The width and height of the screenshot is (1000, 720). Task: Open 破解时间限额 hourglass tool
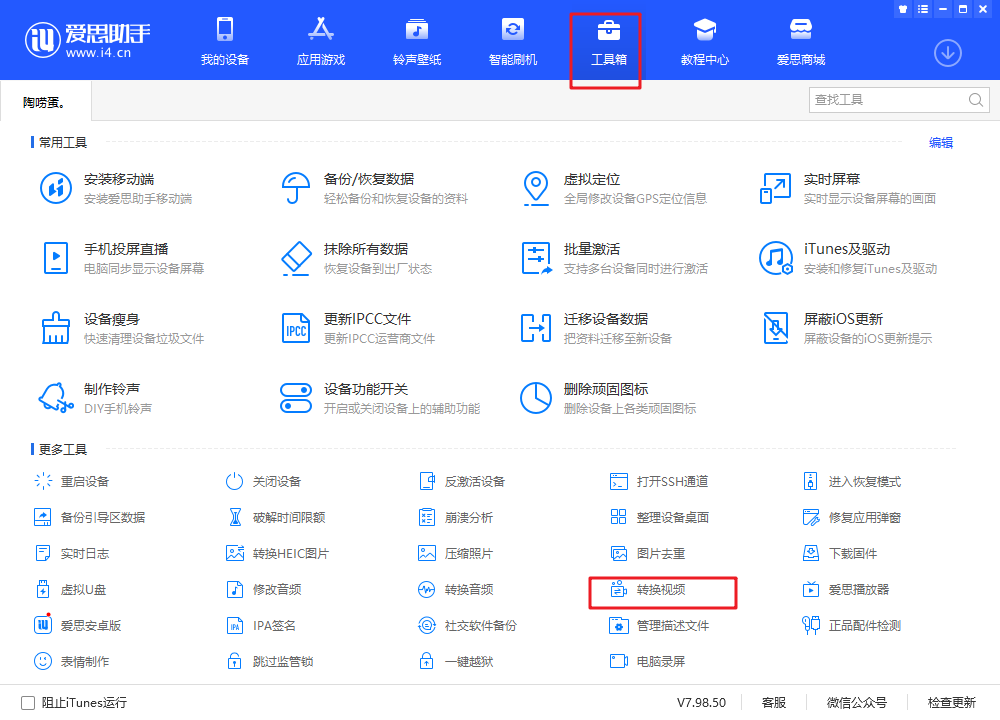point(276,517)
